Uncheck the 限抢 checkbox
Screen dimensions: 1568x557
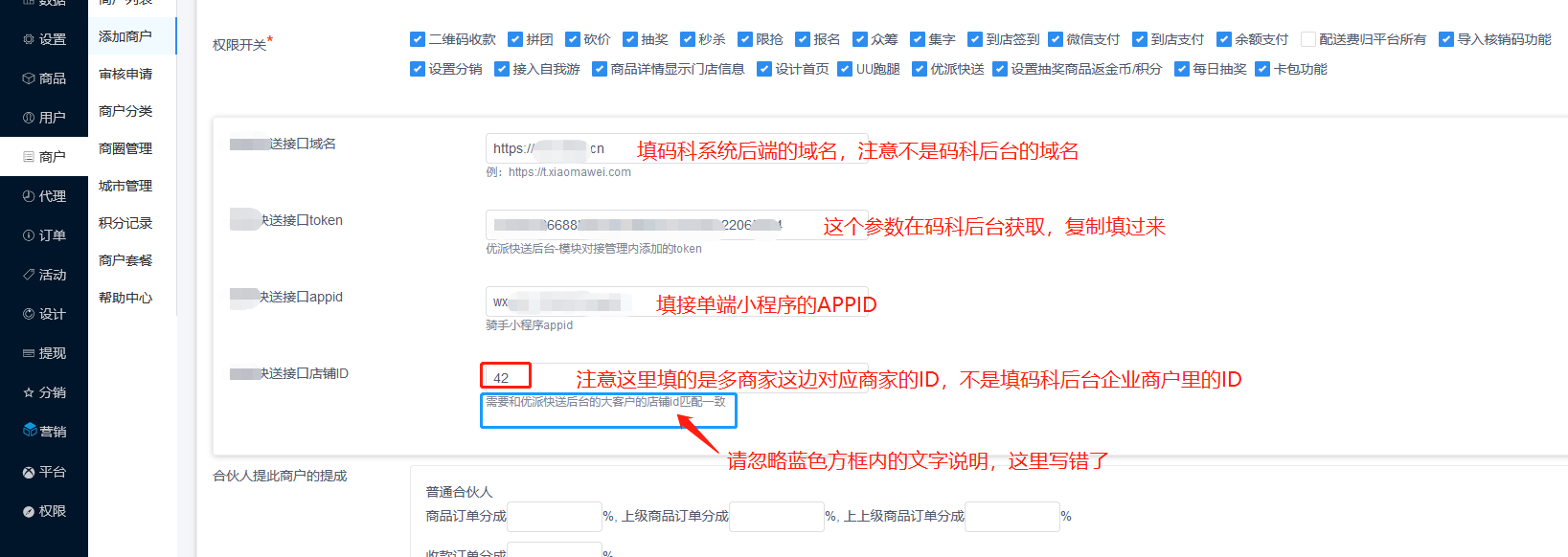[x=745, y=39]
